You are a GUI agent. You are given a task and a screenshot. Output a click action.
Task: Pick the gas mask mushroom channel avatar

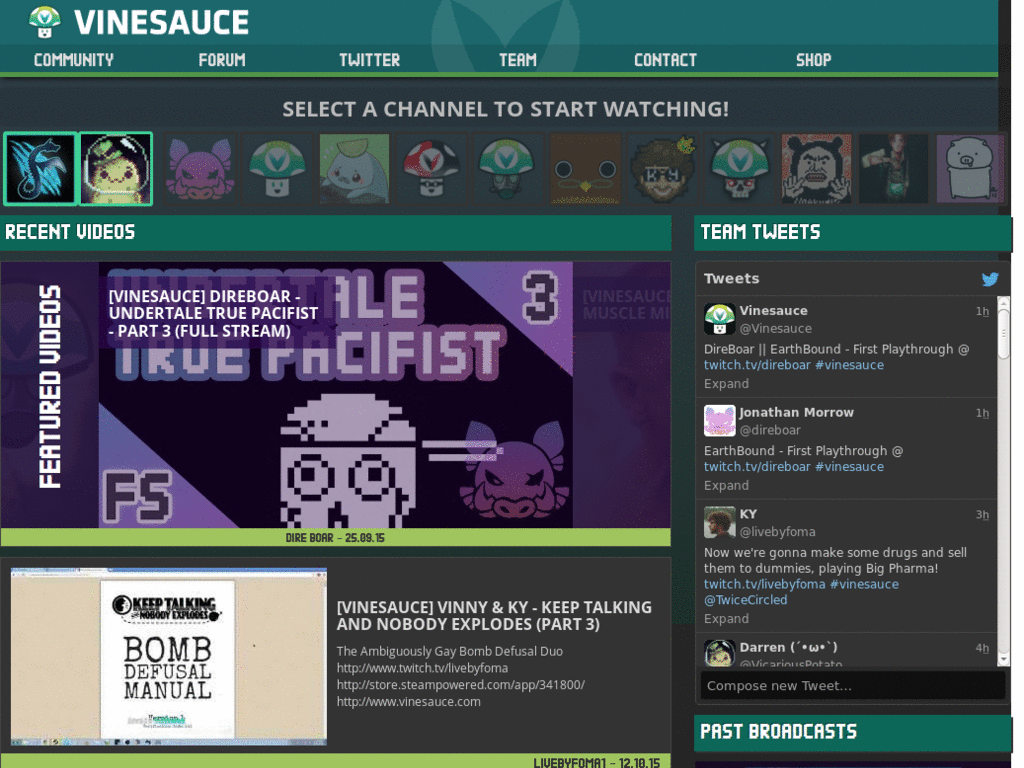(508, 169)
